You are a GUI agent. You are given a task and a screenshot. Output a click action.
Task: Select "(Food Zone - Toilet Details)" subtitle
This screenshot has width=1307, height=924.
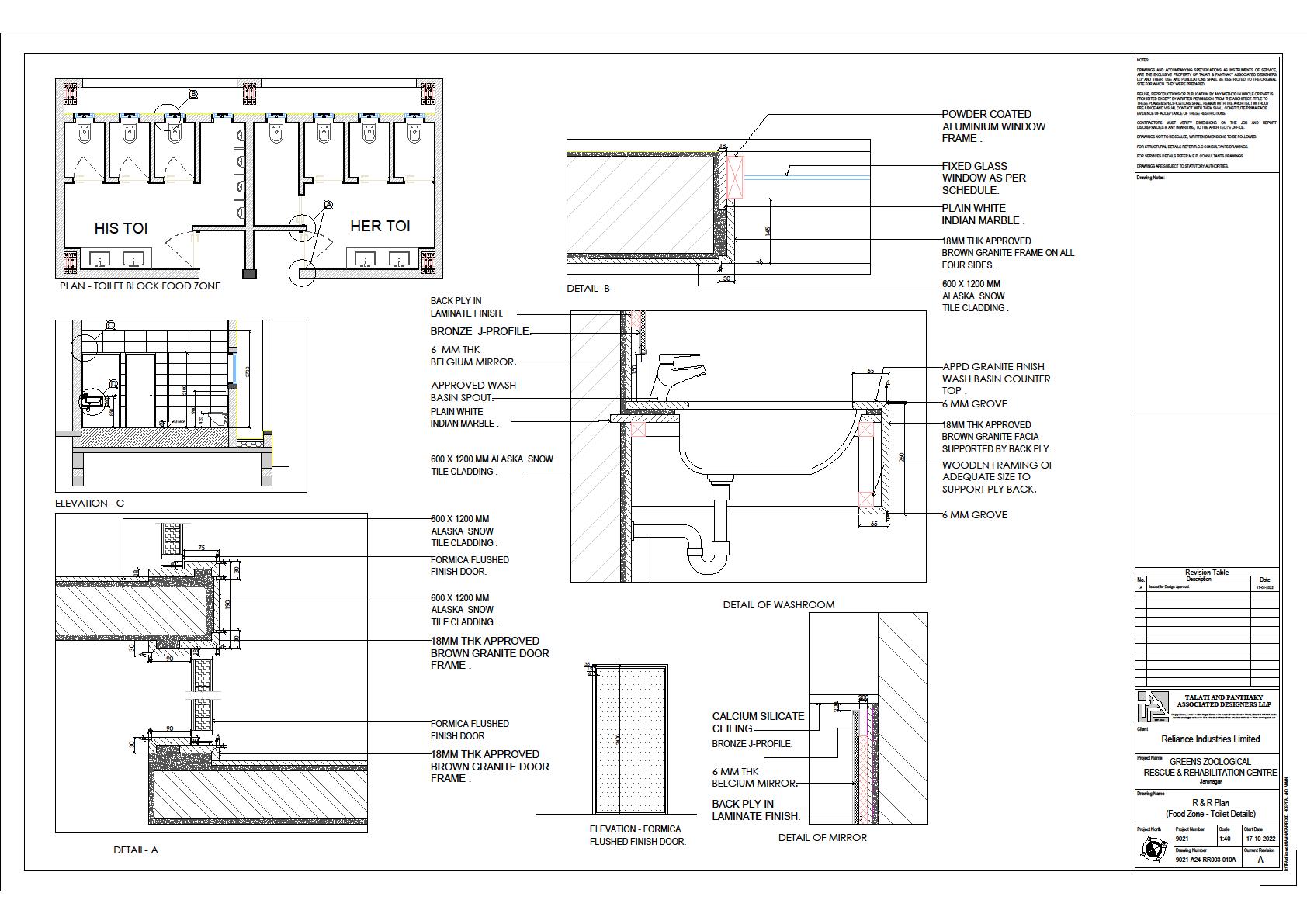[1211, 814]
